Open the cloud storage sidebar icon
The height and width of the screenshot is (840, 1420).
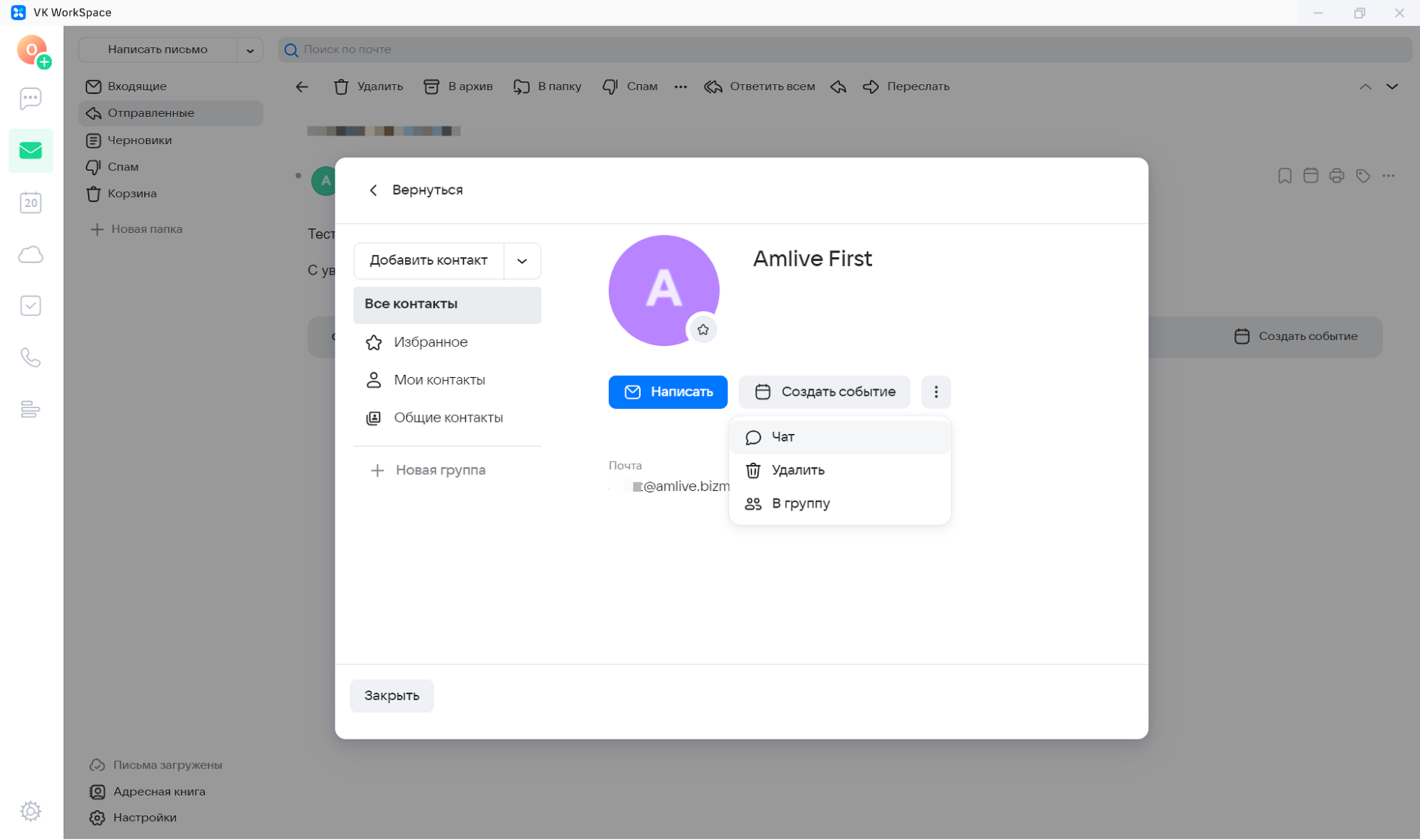click(31, 255)
